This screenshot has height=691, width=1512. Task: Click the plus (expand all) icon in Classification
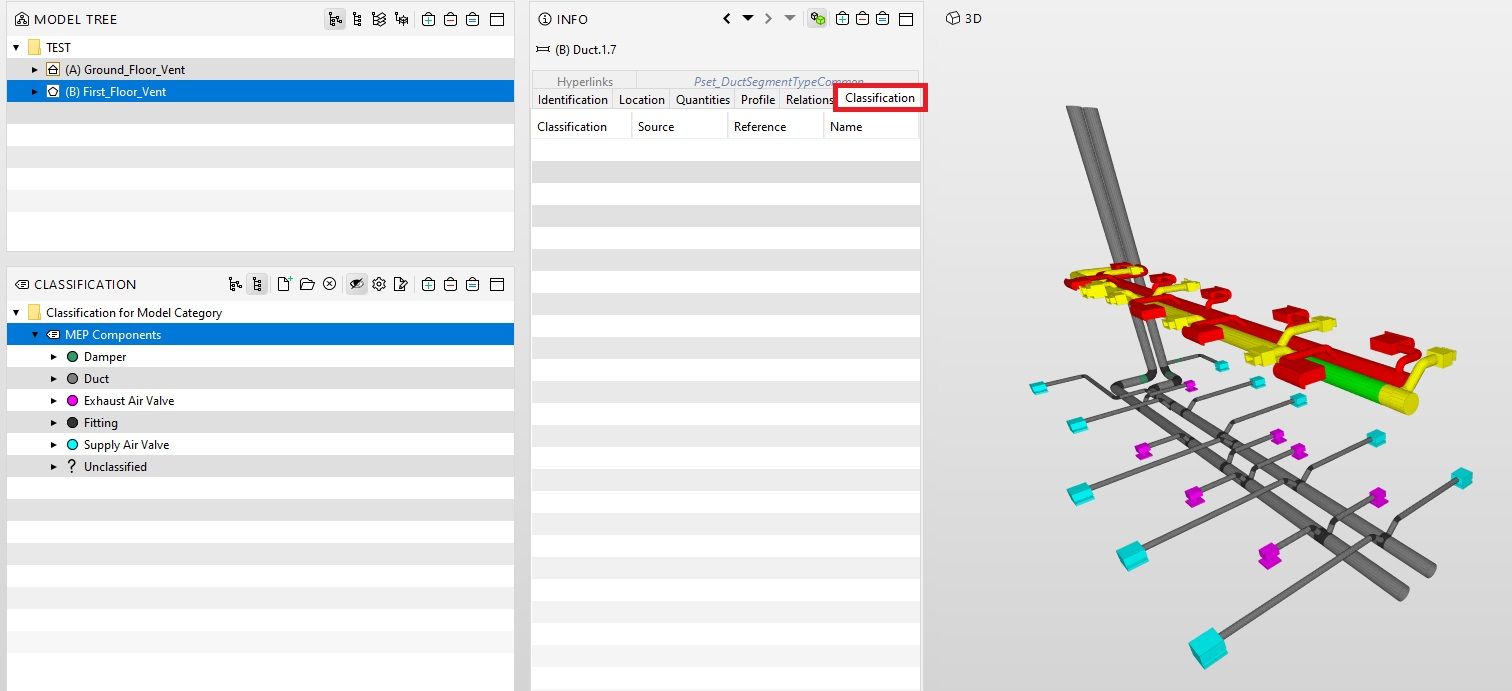click(x=428, y=284)
